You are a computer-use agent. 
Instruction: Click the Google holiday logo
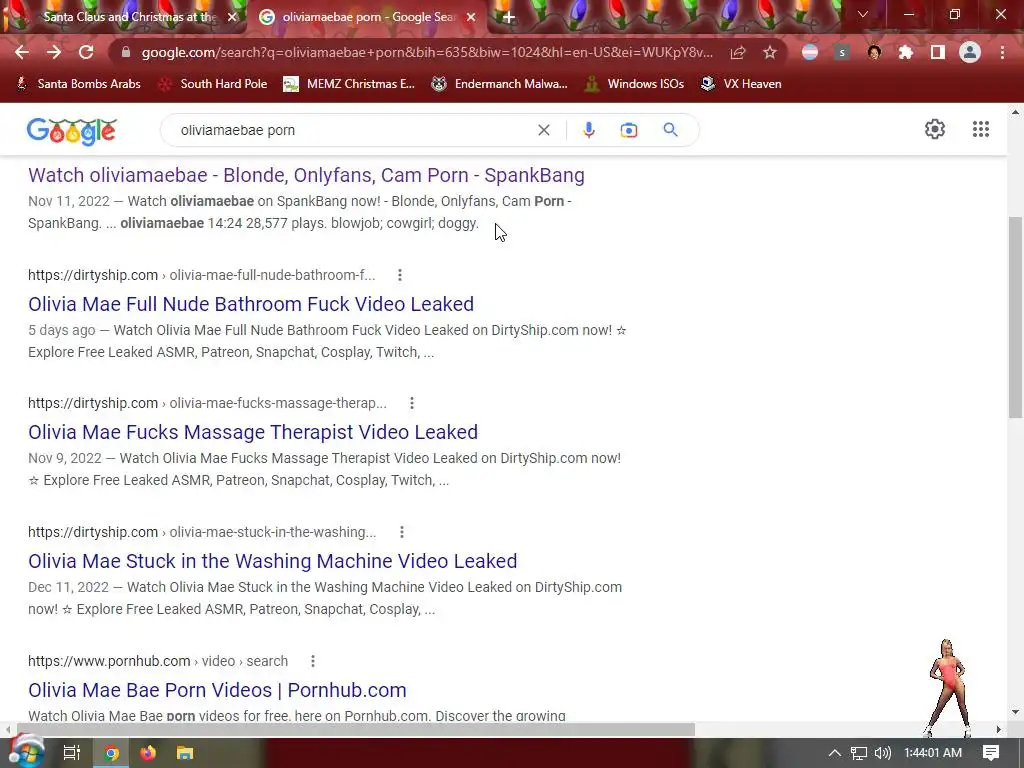click(x=72, y=131)
